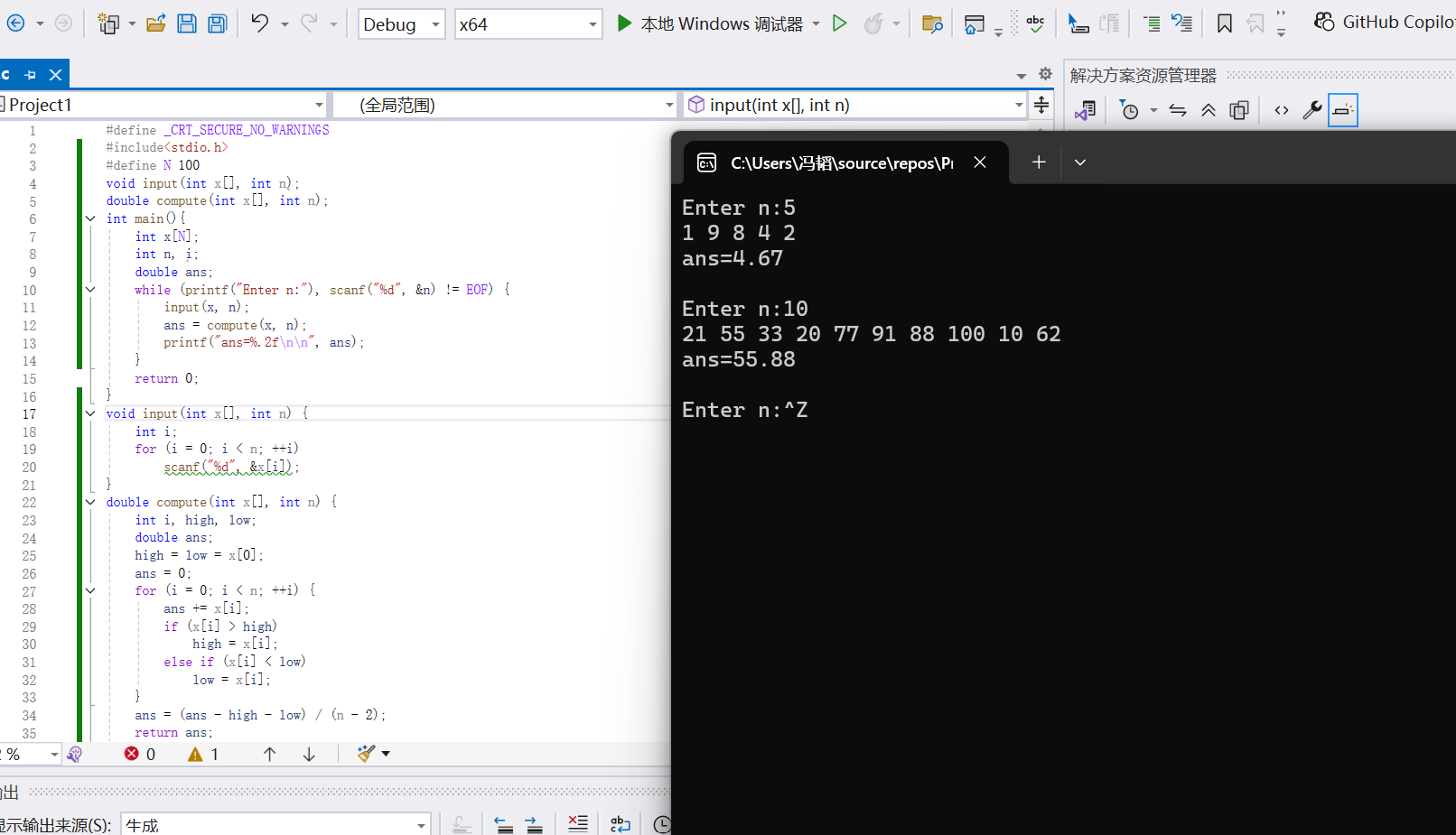Viewport: 1456px width, 835px height.
Task: Open the global scope (全局范围) dropdown
Action: click(506, 105)
